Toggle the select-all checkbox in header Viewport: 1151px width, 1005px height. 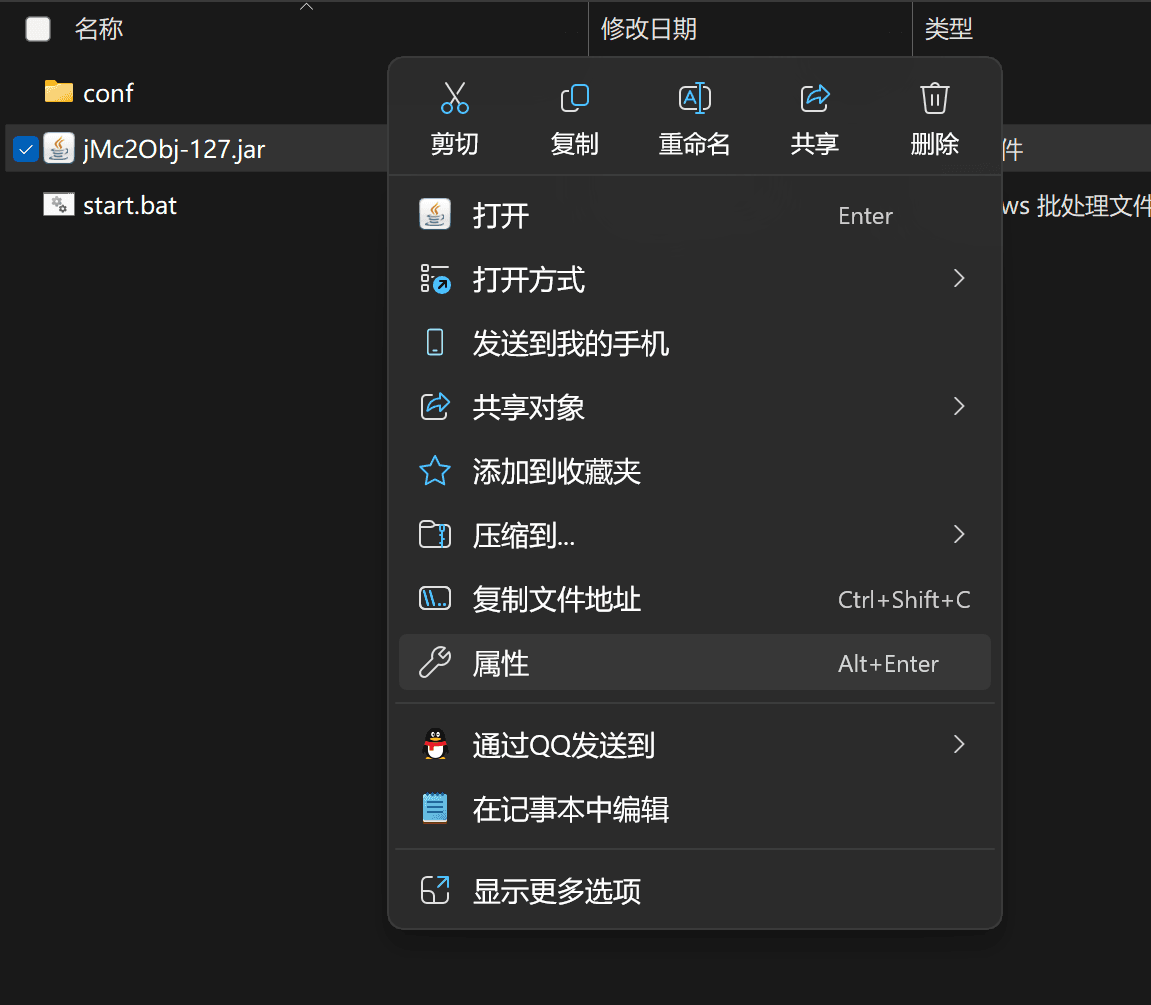[38, 29]
